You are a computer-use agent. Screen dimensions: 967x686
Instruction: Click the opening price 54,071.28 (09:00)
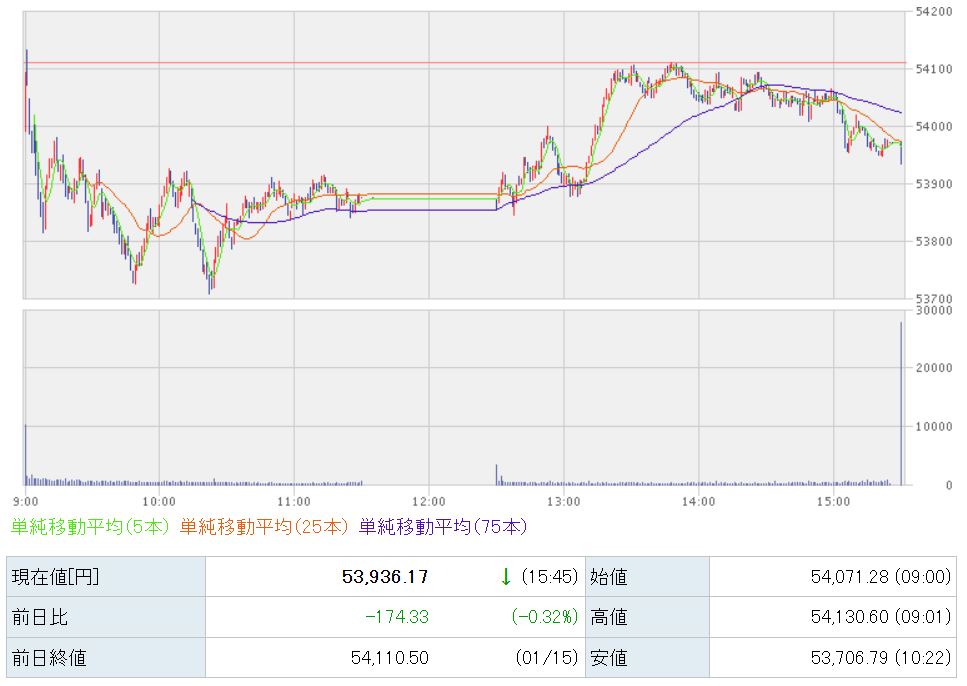878,577
